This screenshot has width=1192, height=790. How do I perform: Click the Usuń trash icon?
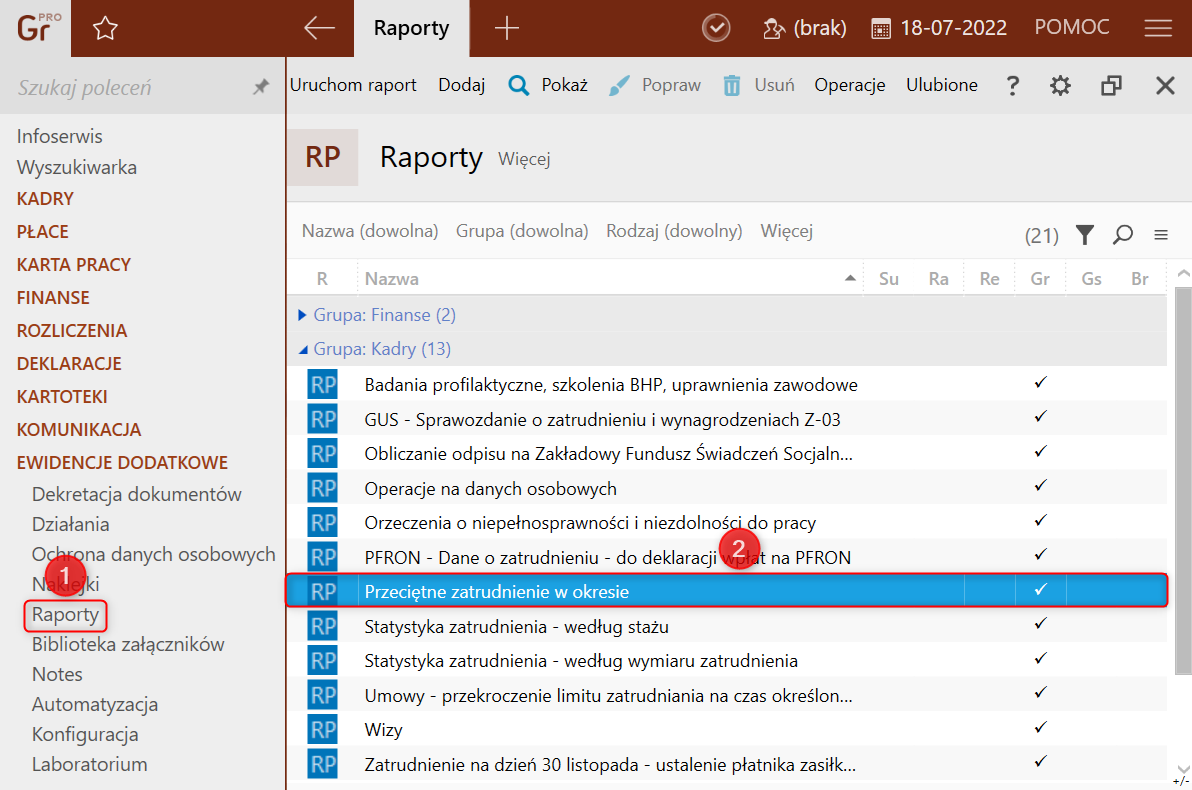(x=731, y=85)
